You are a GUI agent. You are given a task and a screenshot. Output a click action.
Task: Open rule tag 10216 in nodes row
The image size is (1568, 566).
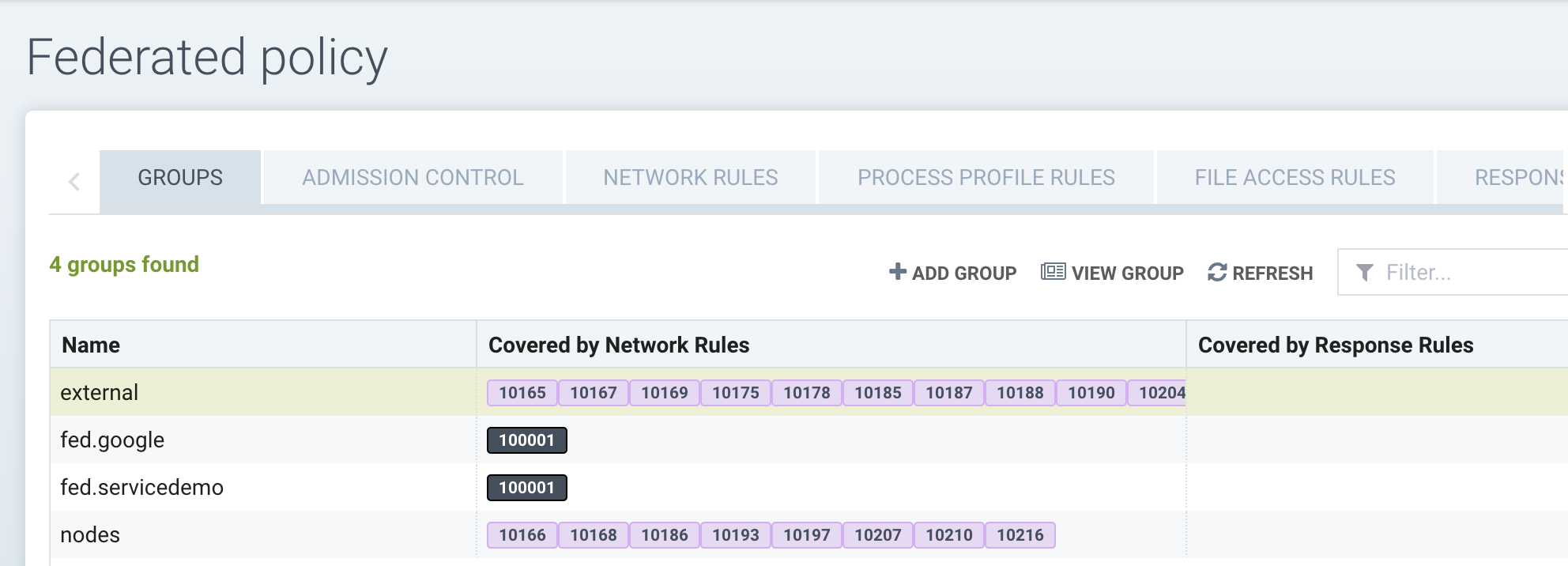pos(1020,535)
